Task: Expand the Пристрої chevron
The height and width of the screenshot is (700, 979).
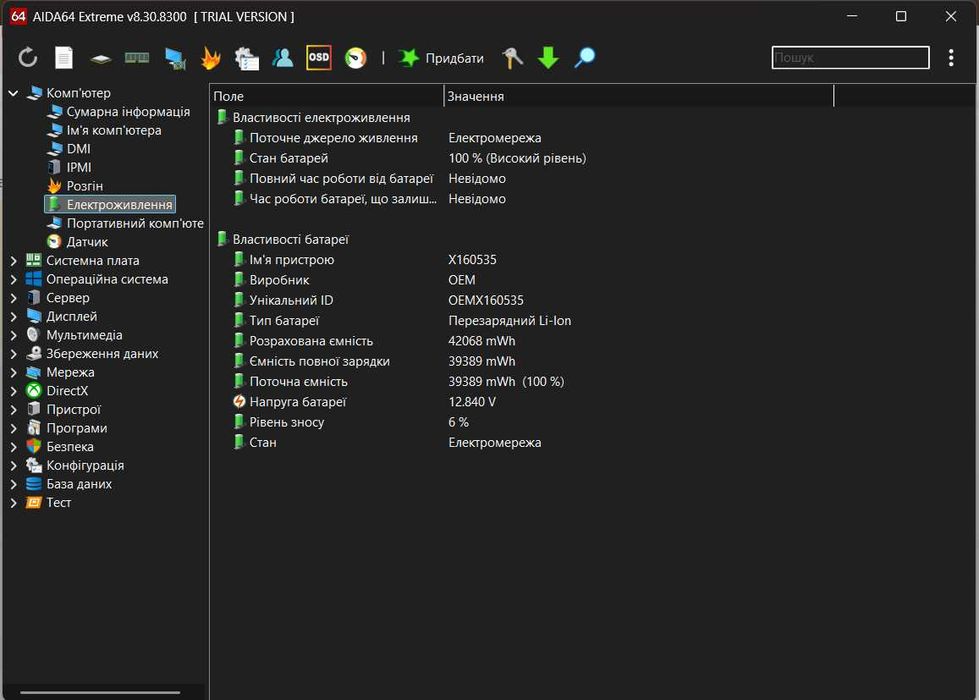Action: (13, 410)
